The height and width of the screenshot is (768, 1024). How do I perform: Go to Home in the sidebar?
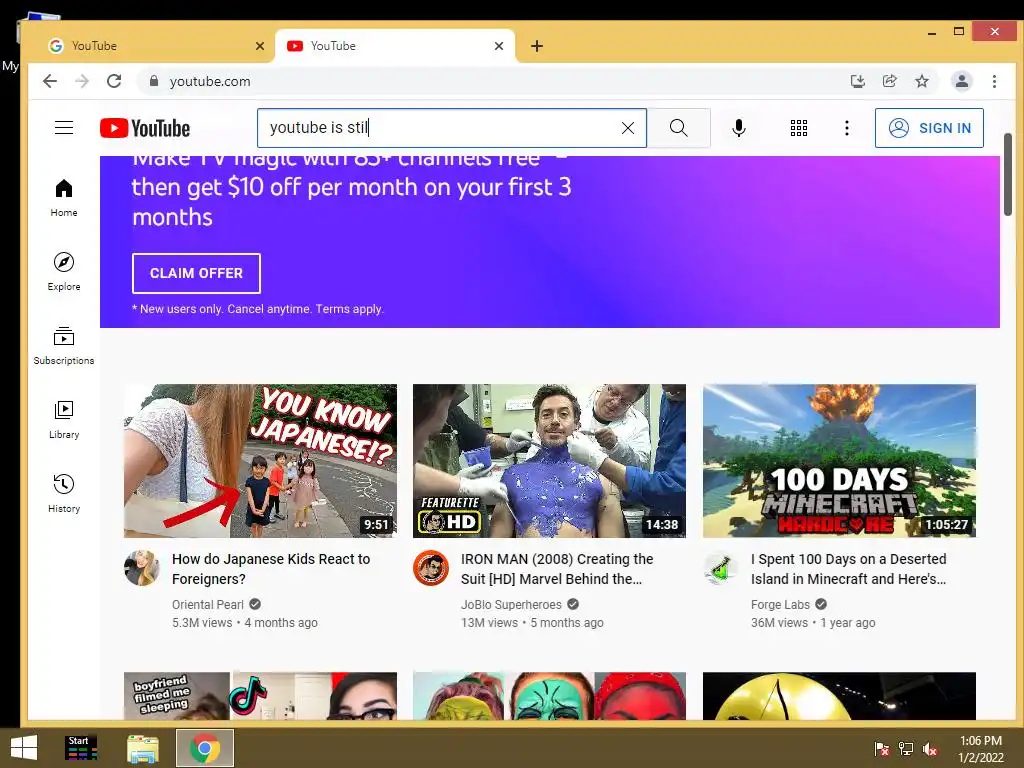[64, 198]
